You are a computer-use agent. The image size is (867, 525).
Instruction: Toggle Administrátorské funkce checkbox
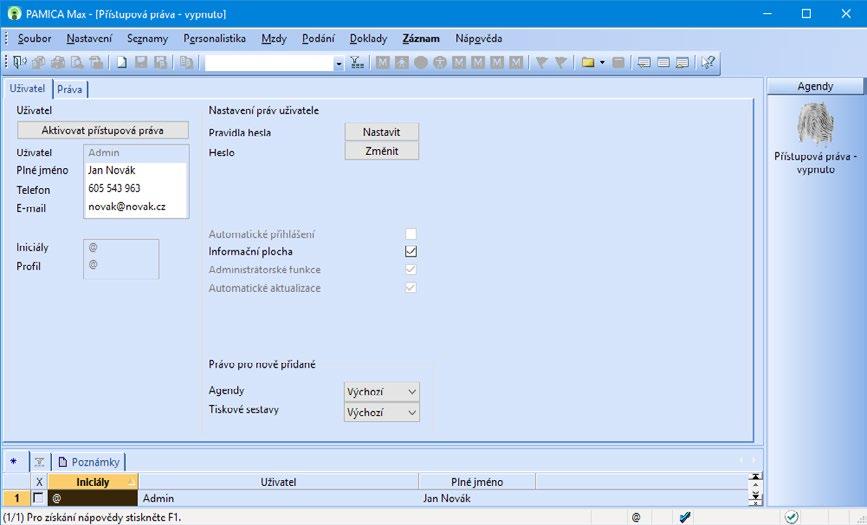coord(411,269)
